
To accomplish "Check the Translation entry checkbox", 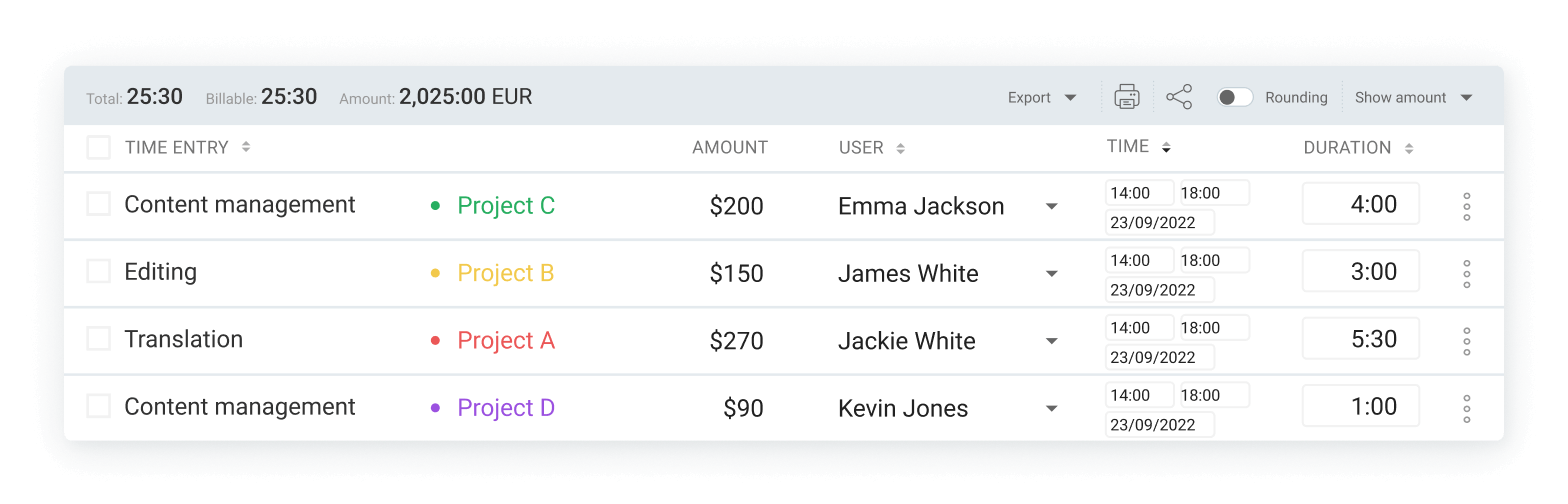I will 98,339.
